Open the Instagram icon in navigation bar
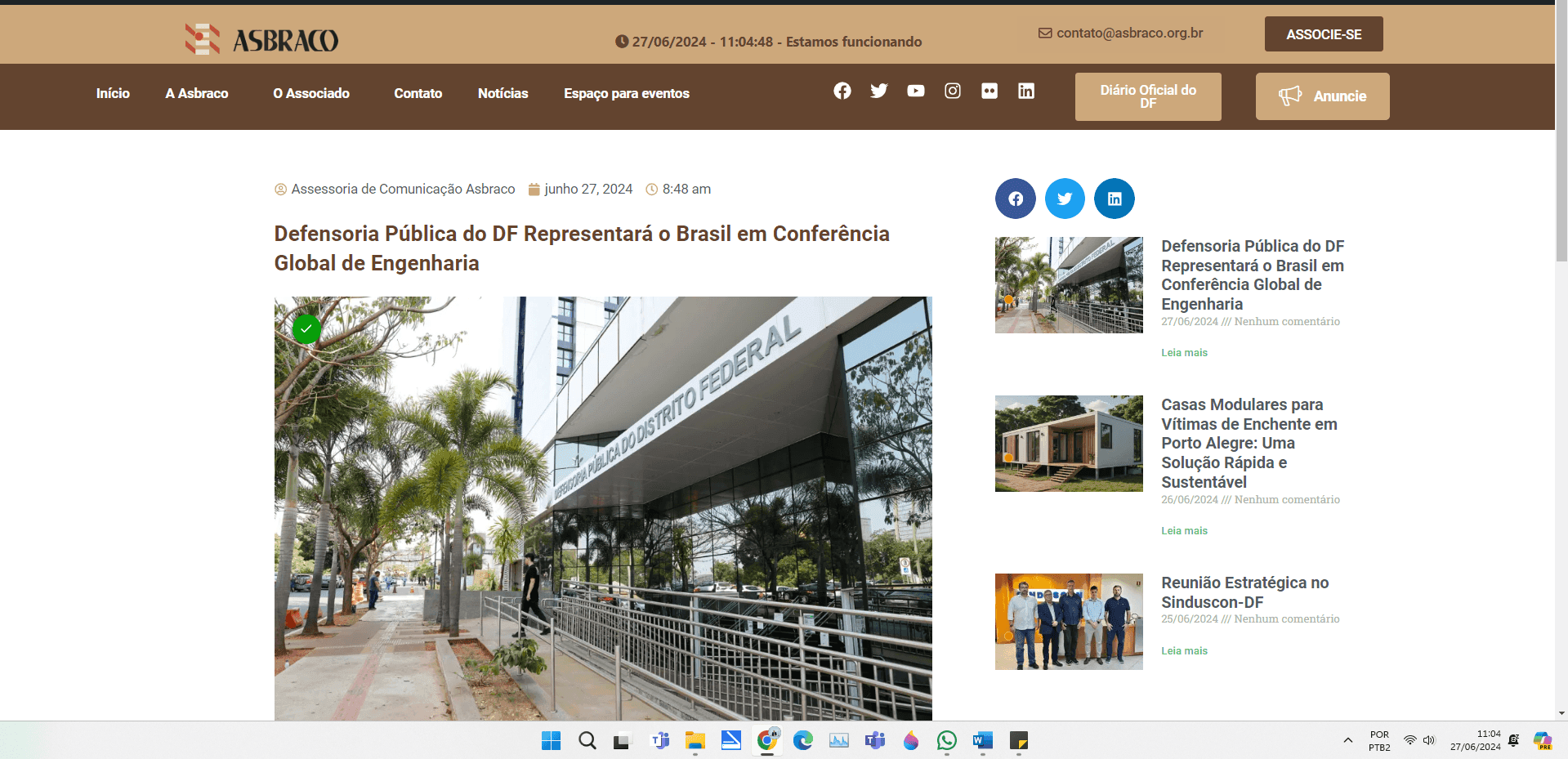 coord(953,91)
